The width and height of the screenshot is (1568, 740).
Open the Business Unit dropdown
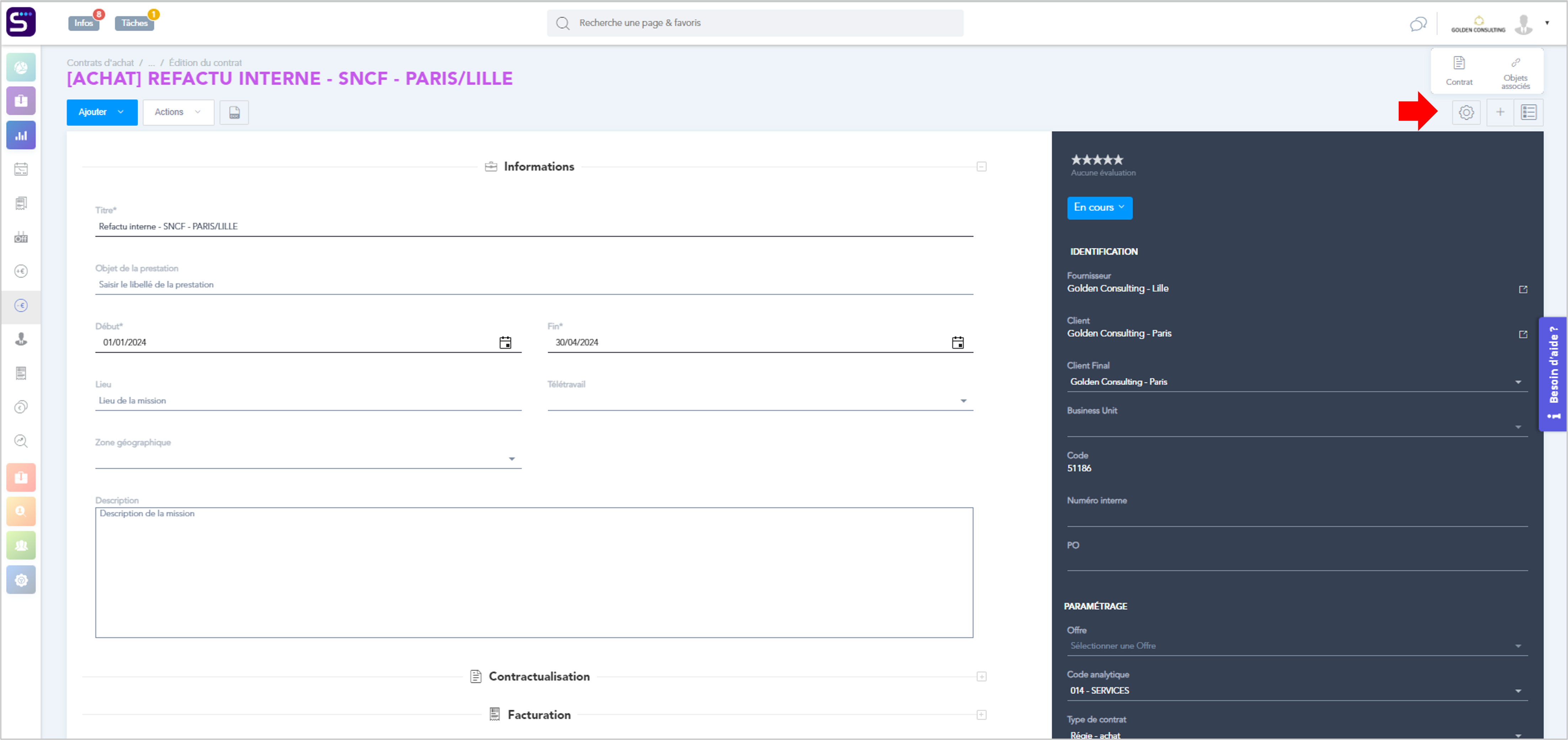1297,427
